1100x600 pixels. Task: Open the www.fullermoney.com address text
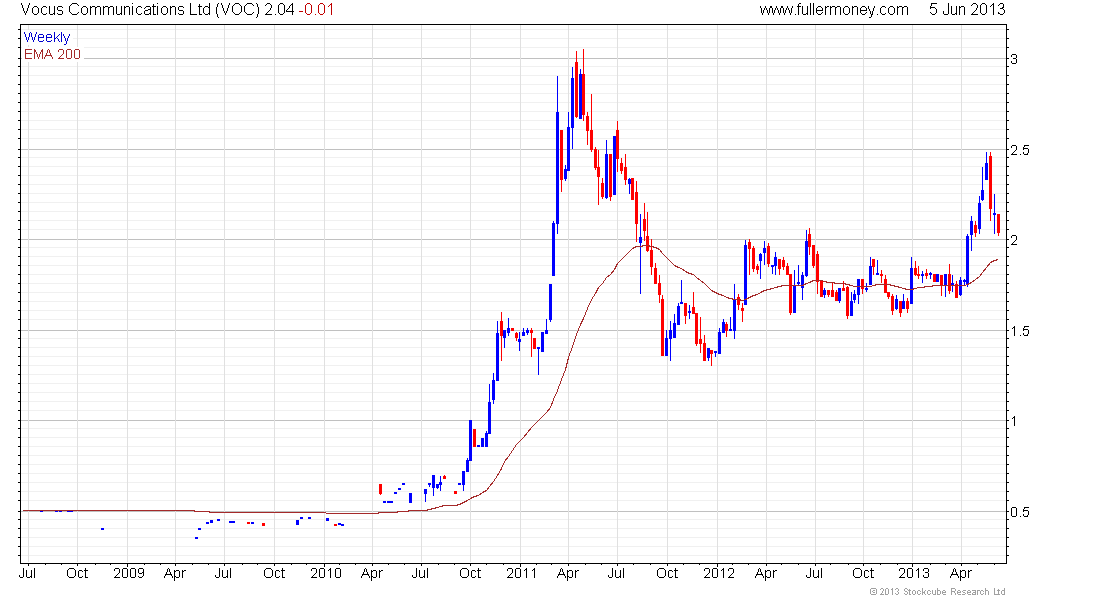pos(833,10)
